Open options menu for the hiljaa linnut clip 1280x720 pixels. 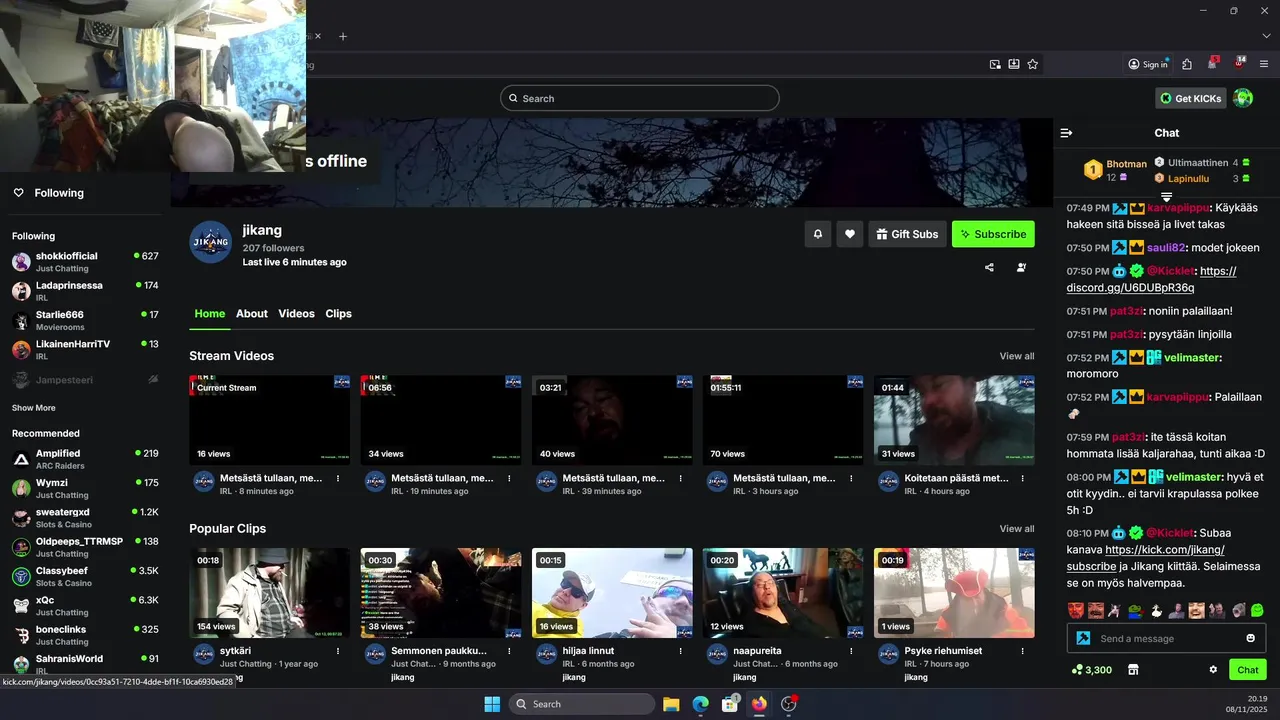[680, 651]
